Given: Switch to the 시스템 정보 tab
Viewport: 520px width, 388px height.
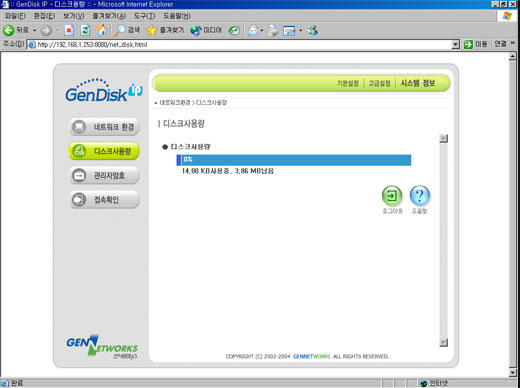Looking at the screenshot, I should tap(418, 83).
